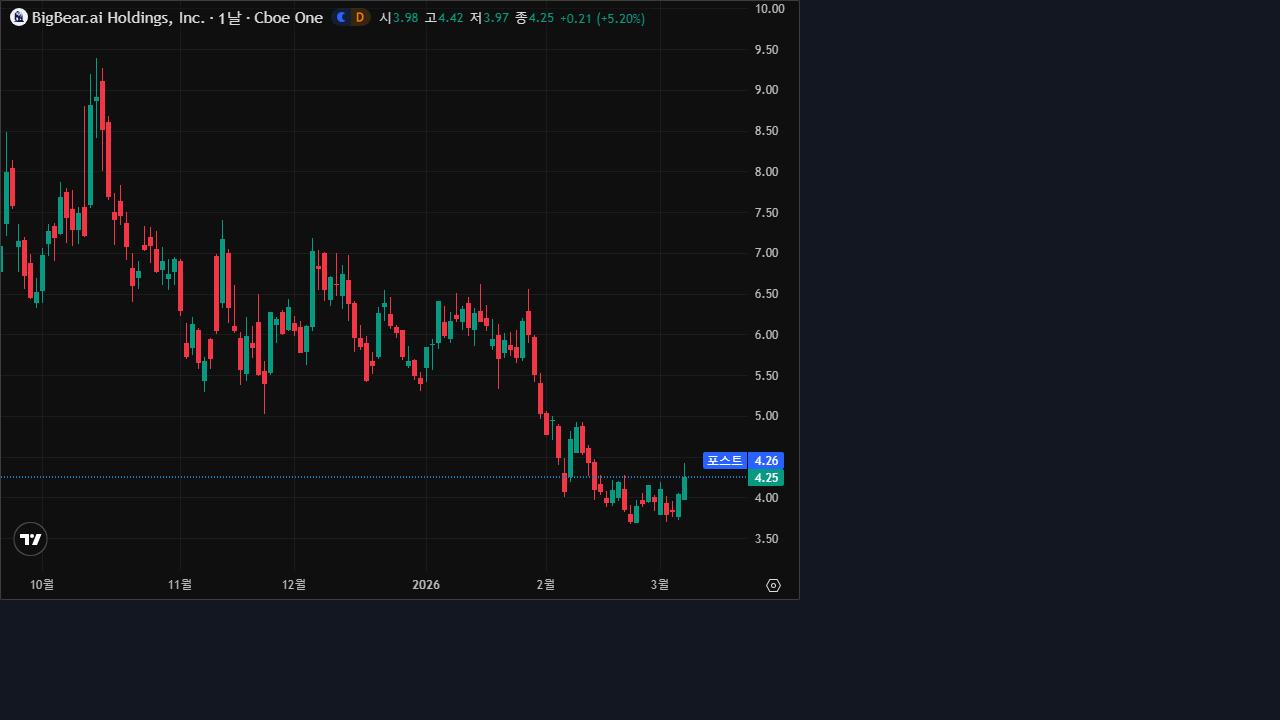Click the 10.00 price axis label

point(770,9)
